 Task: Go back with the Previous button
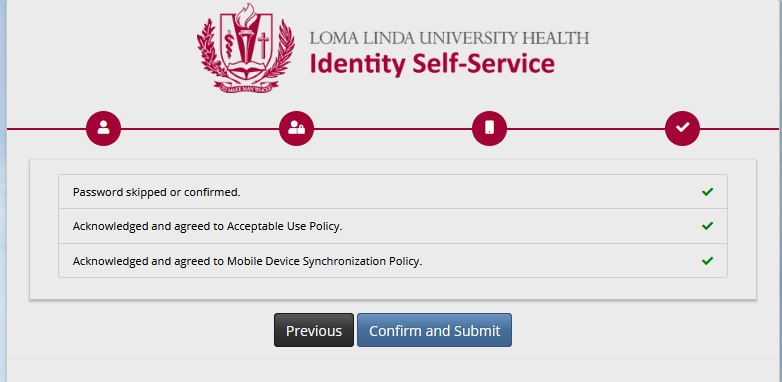[314, 330]
